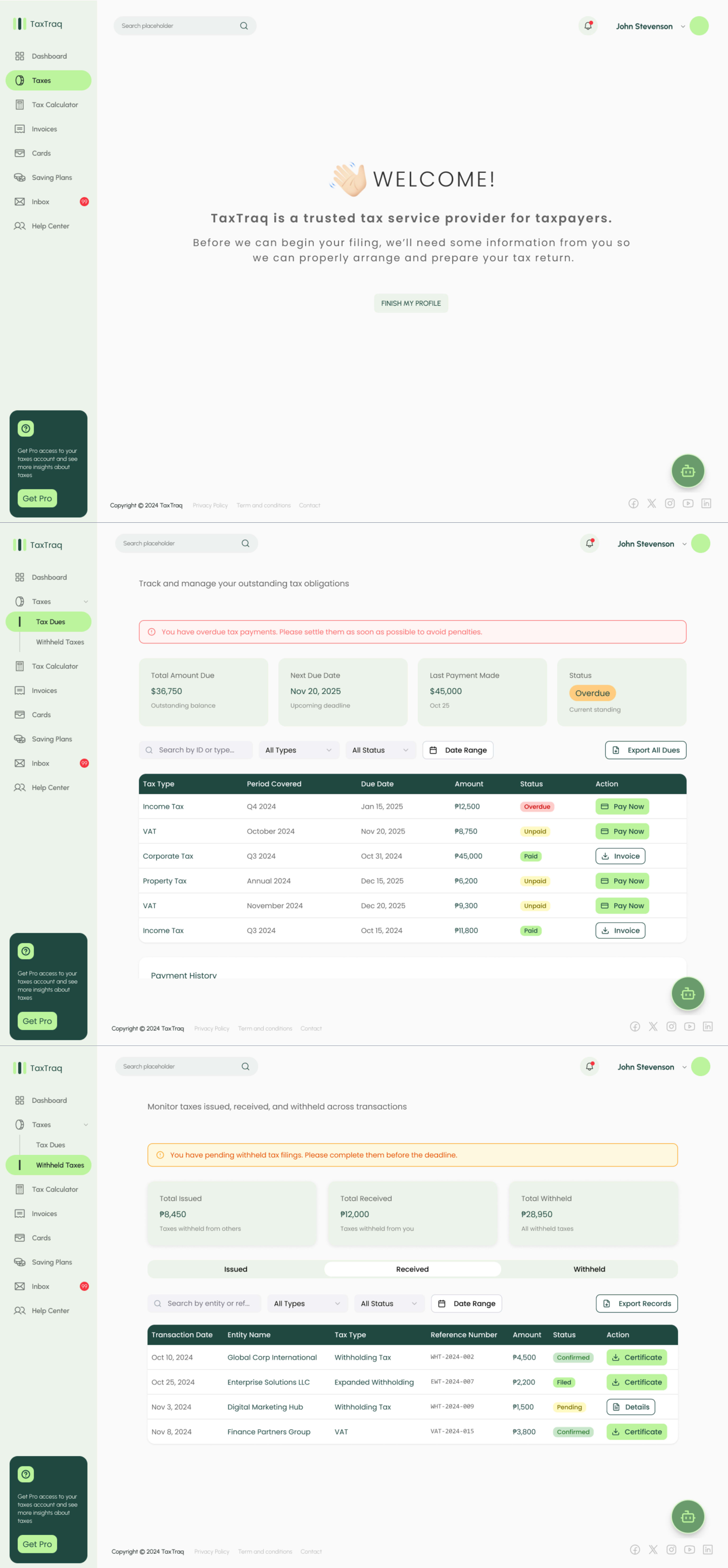
Task: Open LinkedIn icon in Tax Dues screen footer
Action: (708, 1026)
